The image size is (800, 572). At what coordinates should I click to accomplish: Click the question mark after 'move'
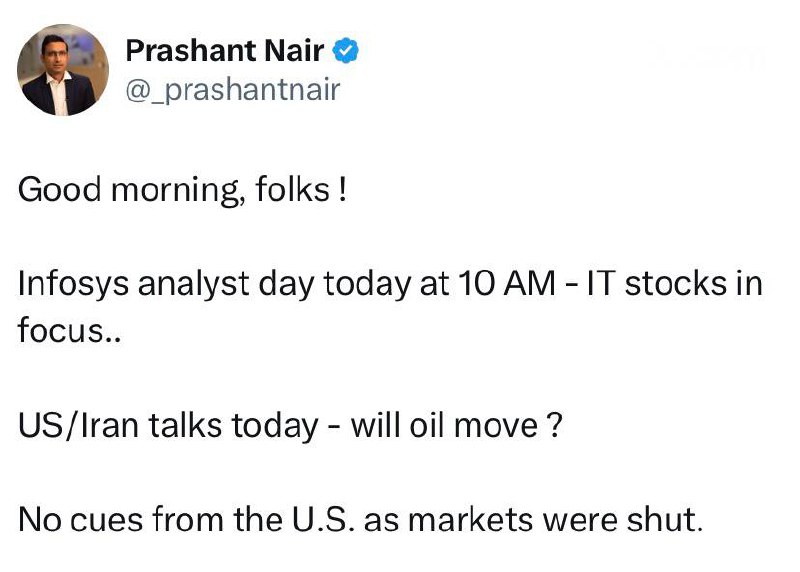[x=551, y=426]
